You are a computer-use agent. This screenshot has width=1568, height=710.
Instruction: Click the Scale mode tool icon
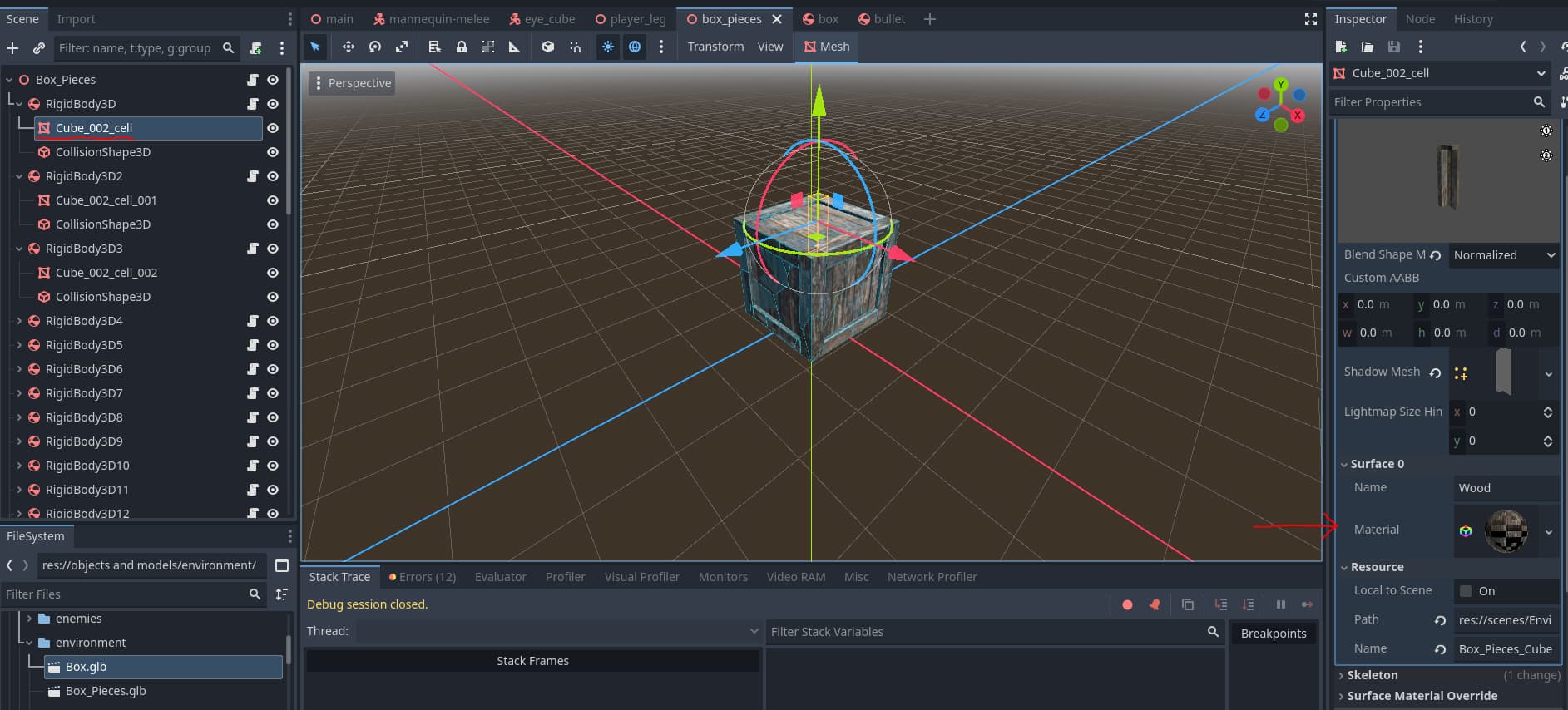point(402,47)
